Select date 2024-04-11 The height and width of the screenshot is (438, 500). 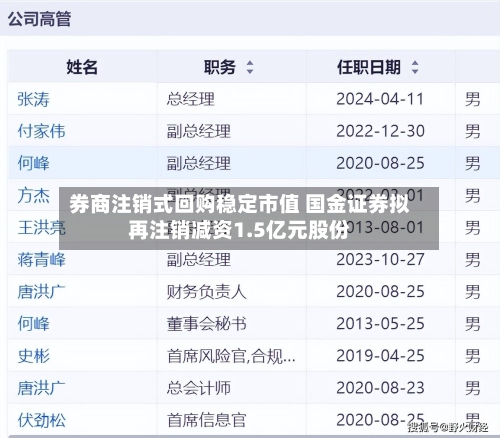380,99
